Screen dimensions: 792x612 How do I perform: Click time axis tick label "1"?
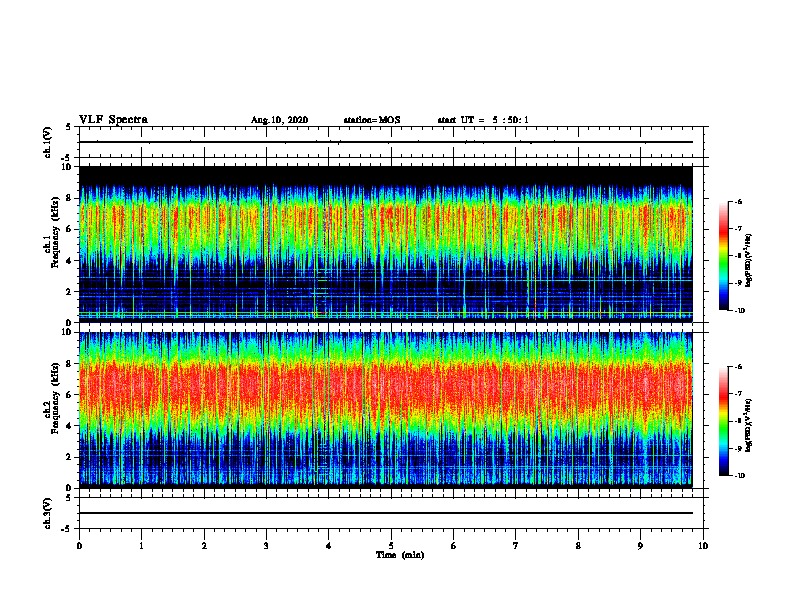click(x=142, y=546)
